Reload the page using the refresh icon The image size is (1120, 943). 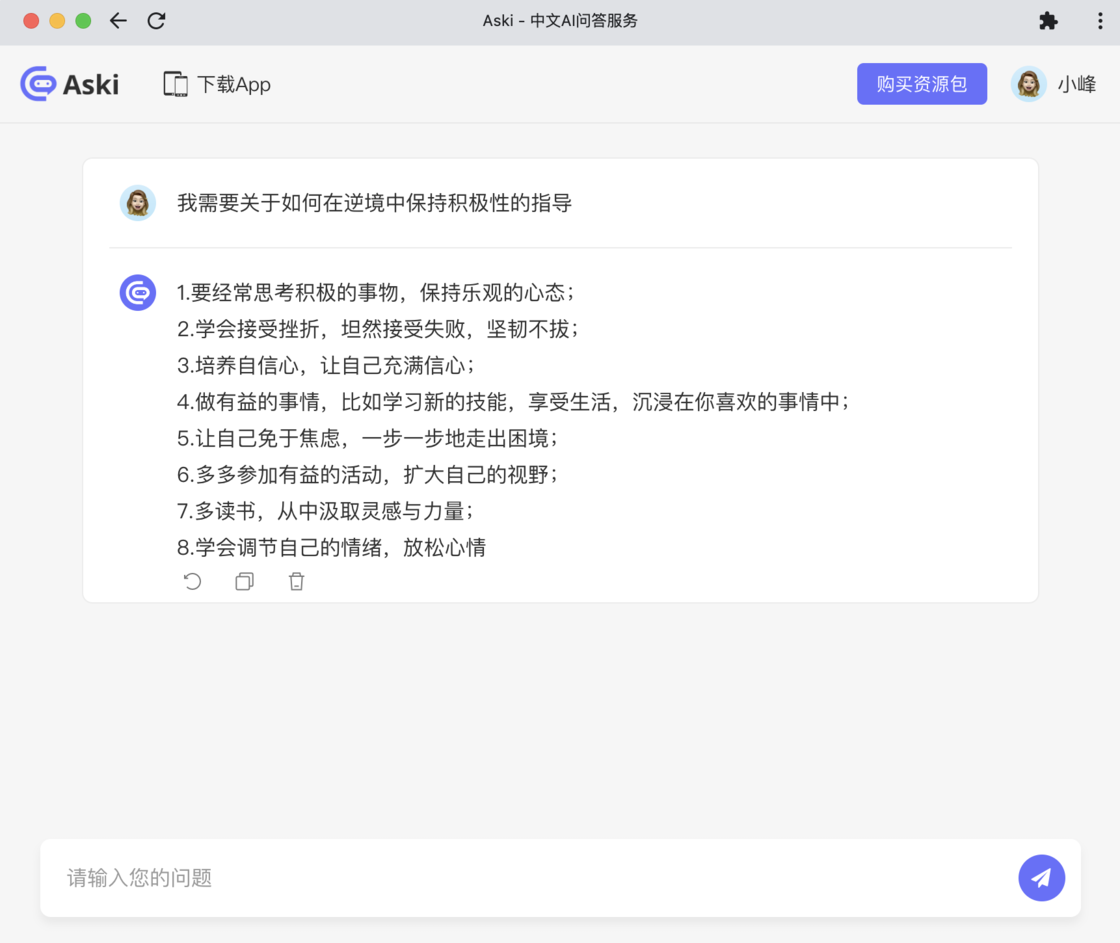pyautogui.click(x=156, y=21)
